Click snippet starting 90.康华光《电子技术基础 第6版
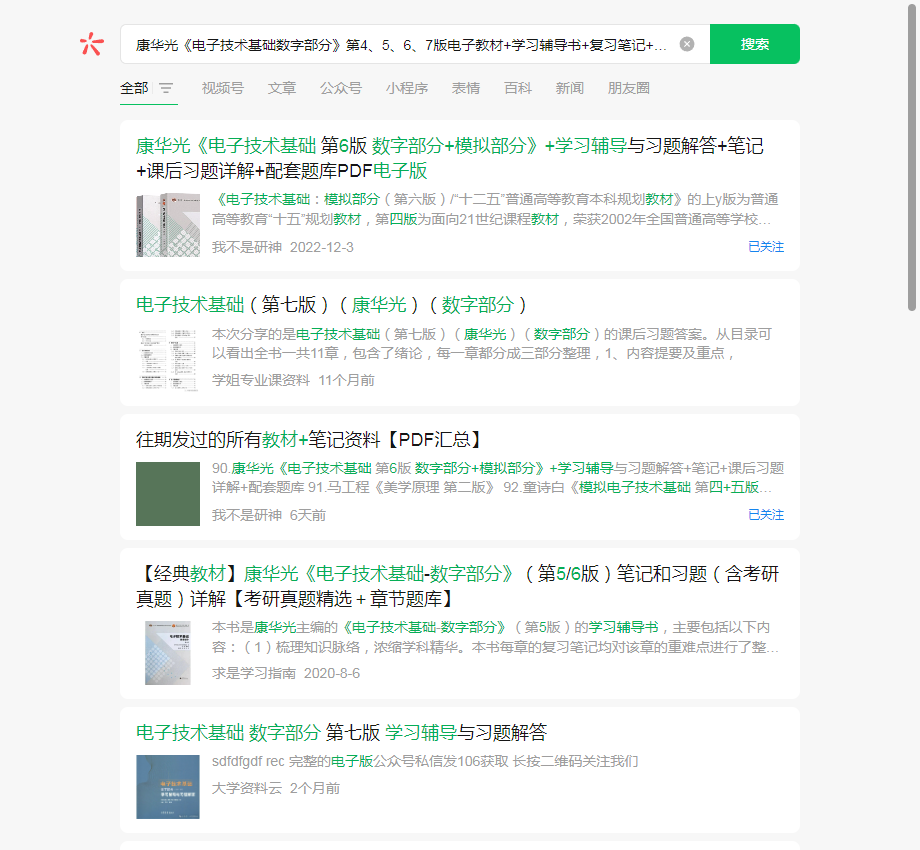920x850 pixels. (498, 478)
